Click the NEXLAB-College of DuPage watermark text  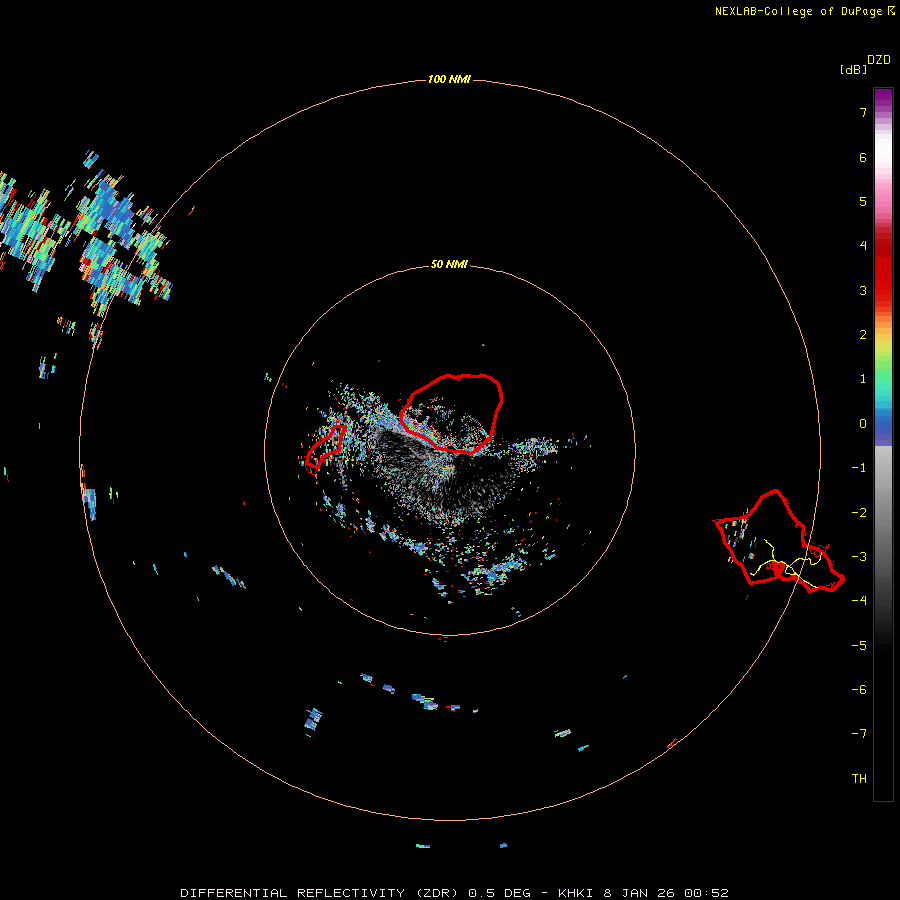[804, 11]
